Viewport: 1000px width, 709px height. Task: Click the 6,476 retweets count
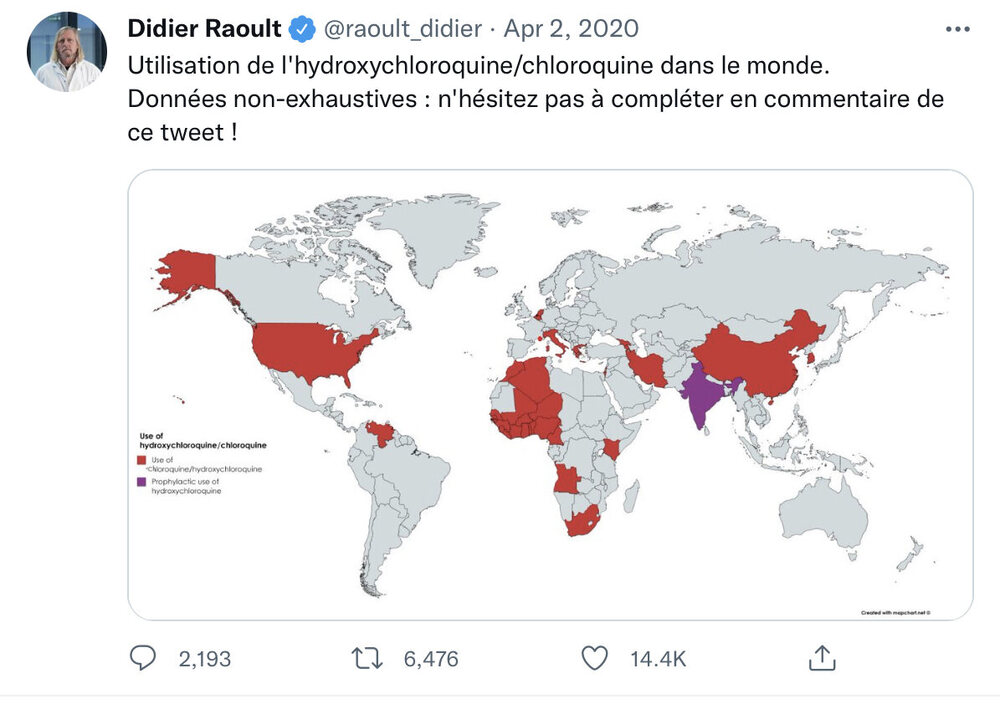[x=431, y=659]
